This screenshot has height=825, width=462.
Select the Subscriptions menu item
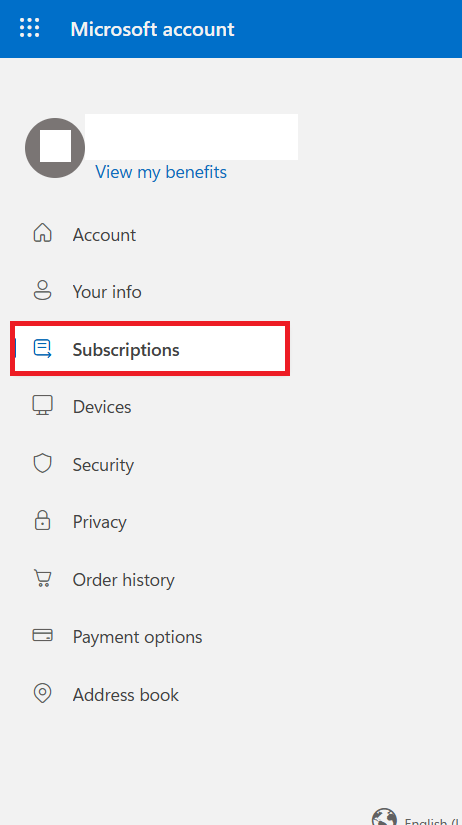click(x=150, y=349)
